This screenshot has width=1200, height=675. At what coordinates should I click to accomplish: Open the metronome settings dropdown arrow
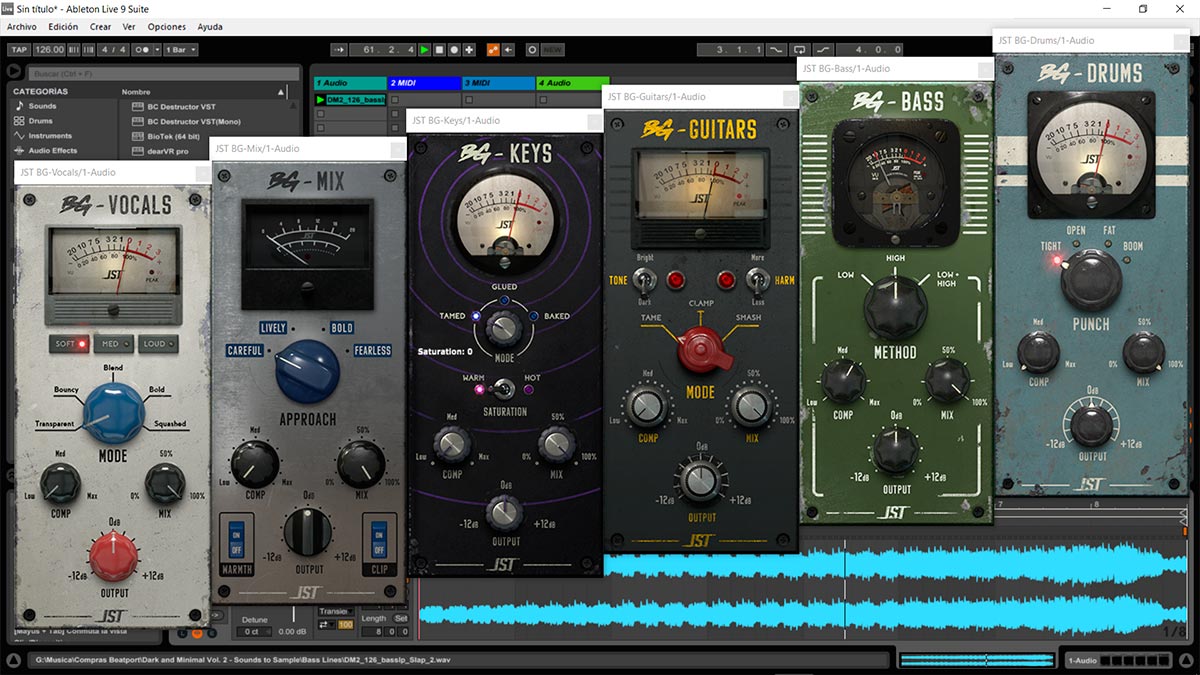pos(157,49)
